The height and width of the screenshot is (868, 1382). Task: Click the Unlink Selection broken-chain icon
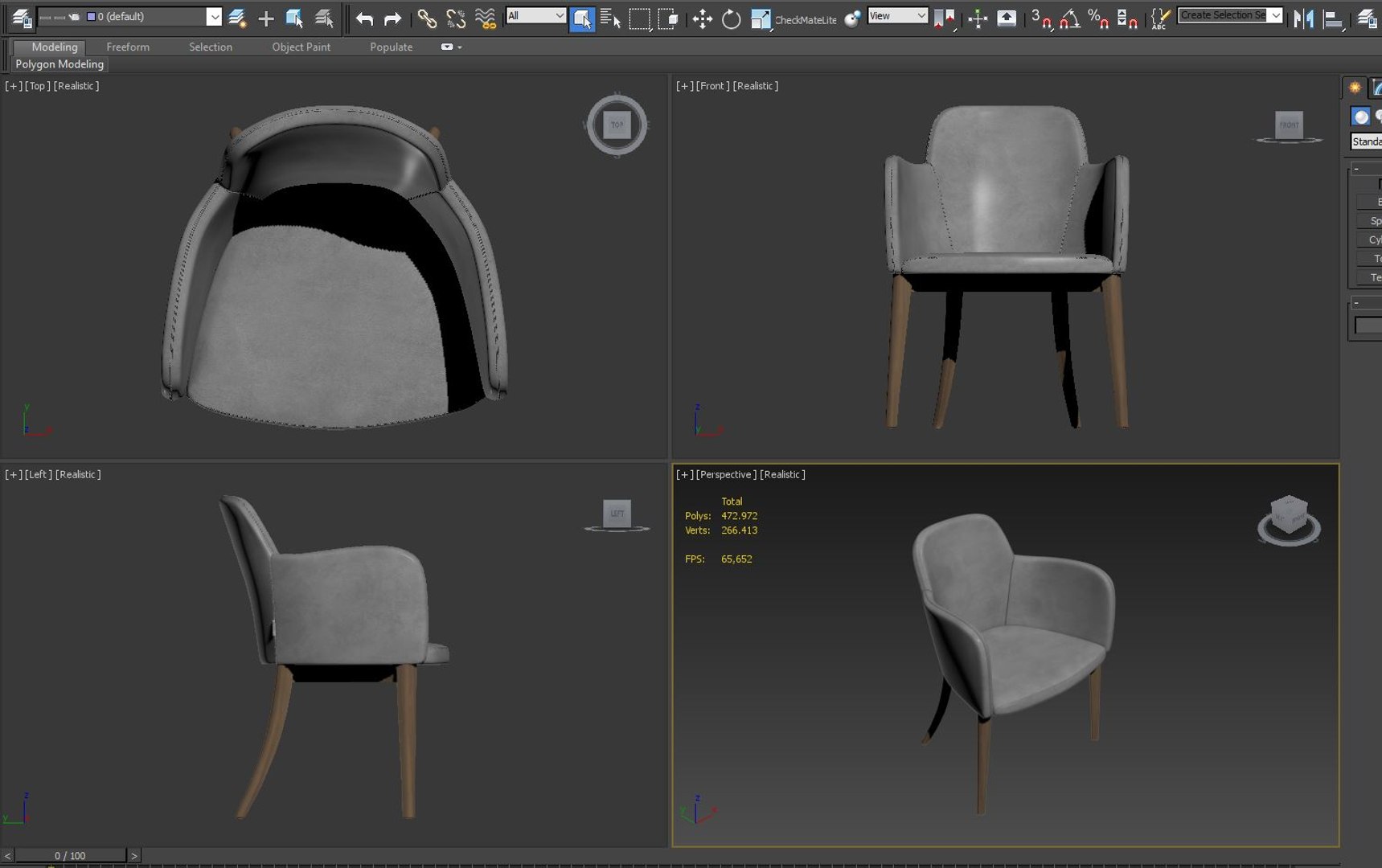tap(456, 18)
